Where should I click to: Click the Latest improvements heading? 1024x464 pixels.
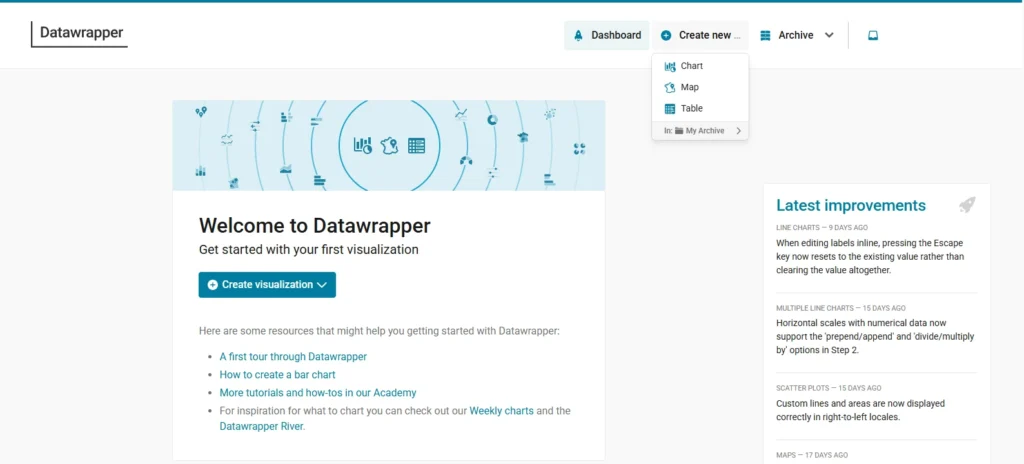click(851, 205)
